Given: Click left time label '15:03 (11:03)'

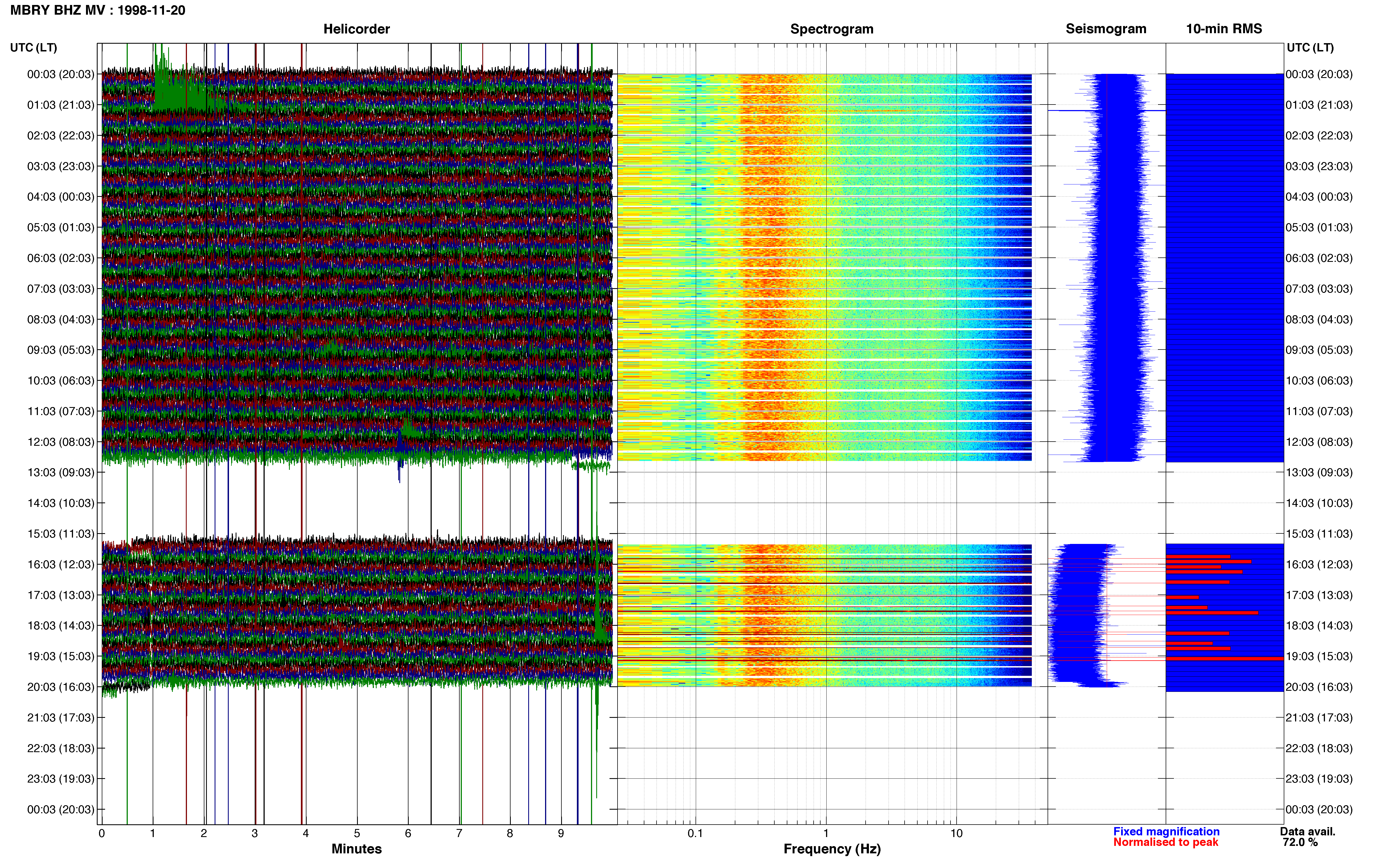Looking at the screenshot, I should click(x=60, y=534).
